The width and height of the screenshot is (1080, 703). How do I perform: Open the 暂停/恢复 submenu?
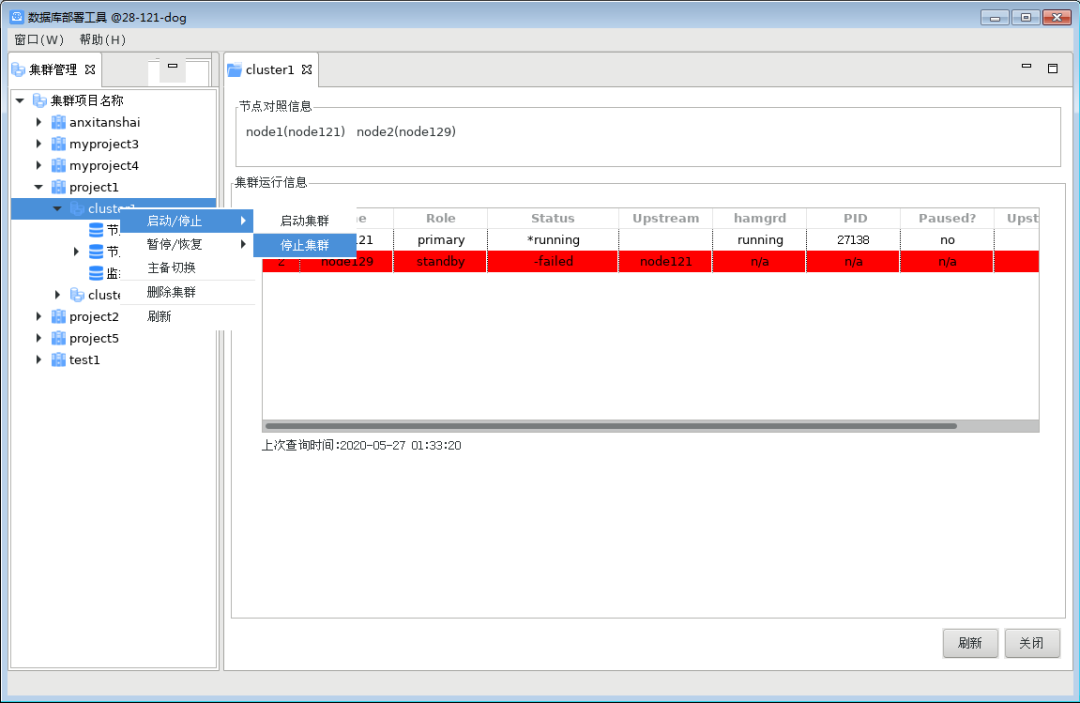pos(187,244)
